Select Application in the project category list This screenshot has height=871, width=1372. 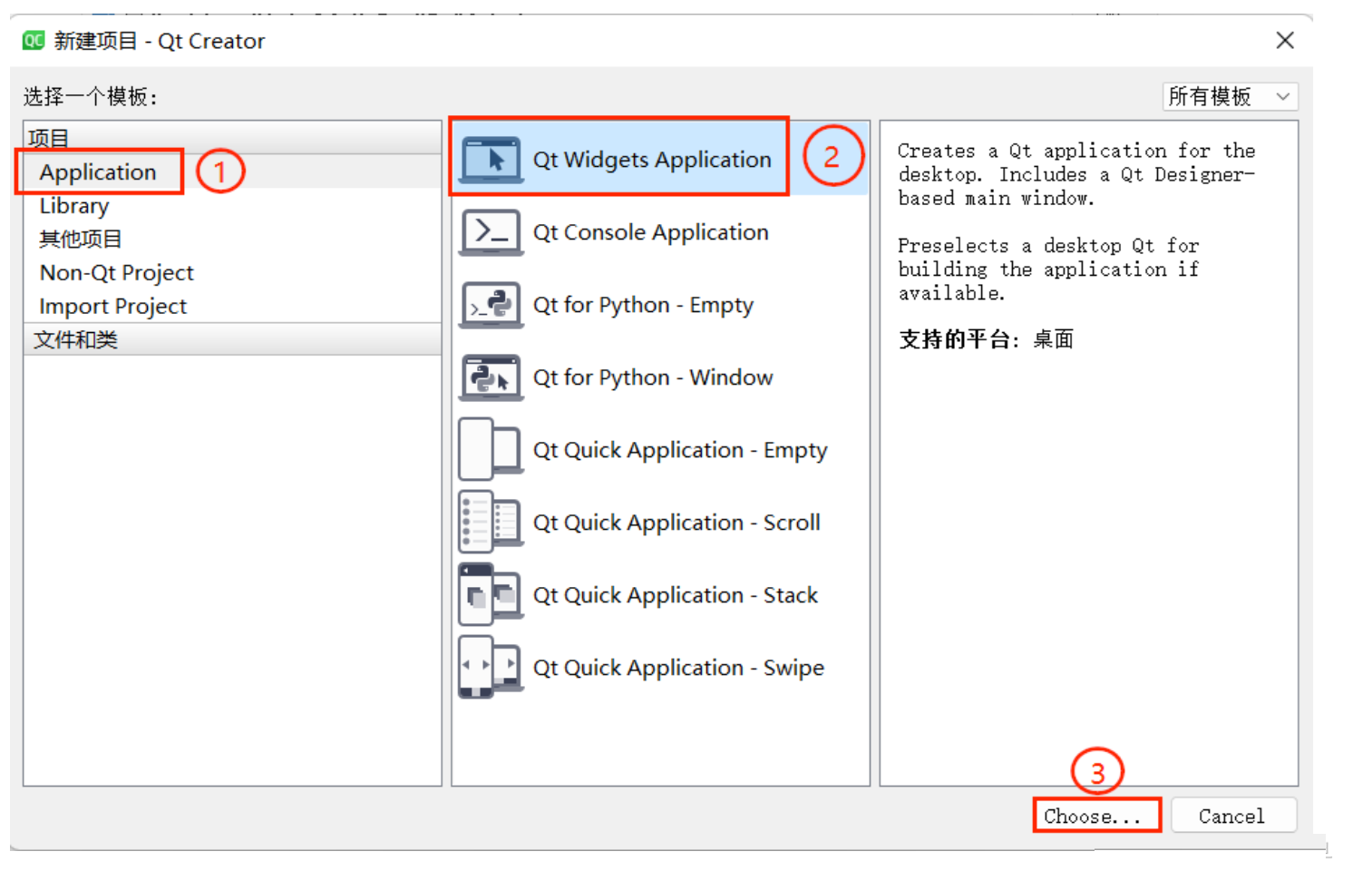tap(98, 171)
